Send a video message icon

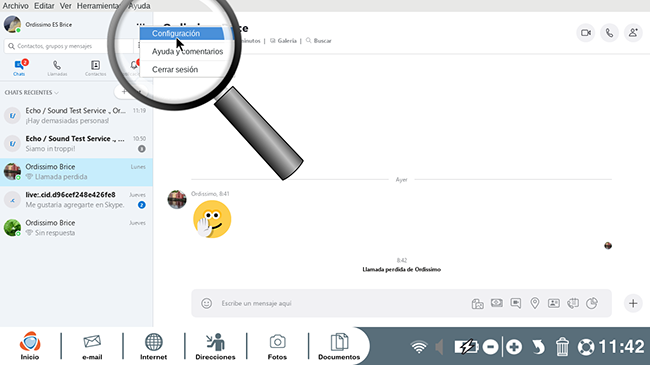(x=516, y=303)
